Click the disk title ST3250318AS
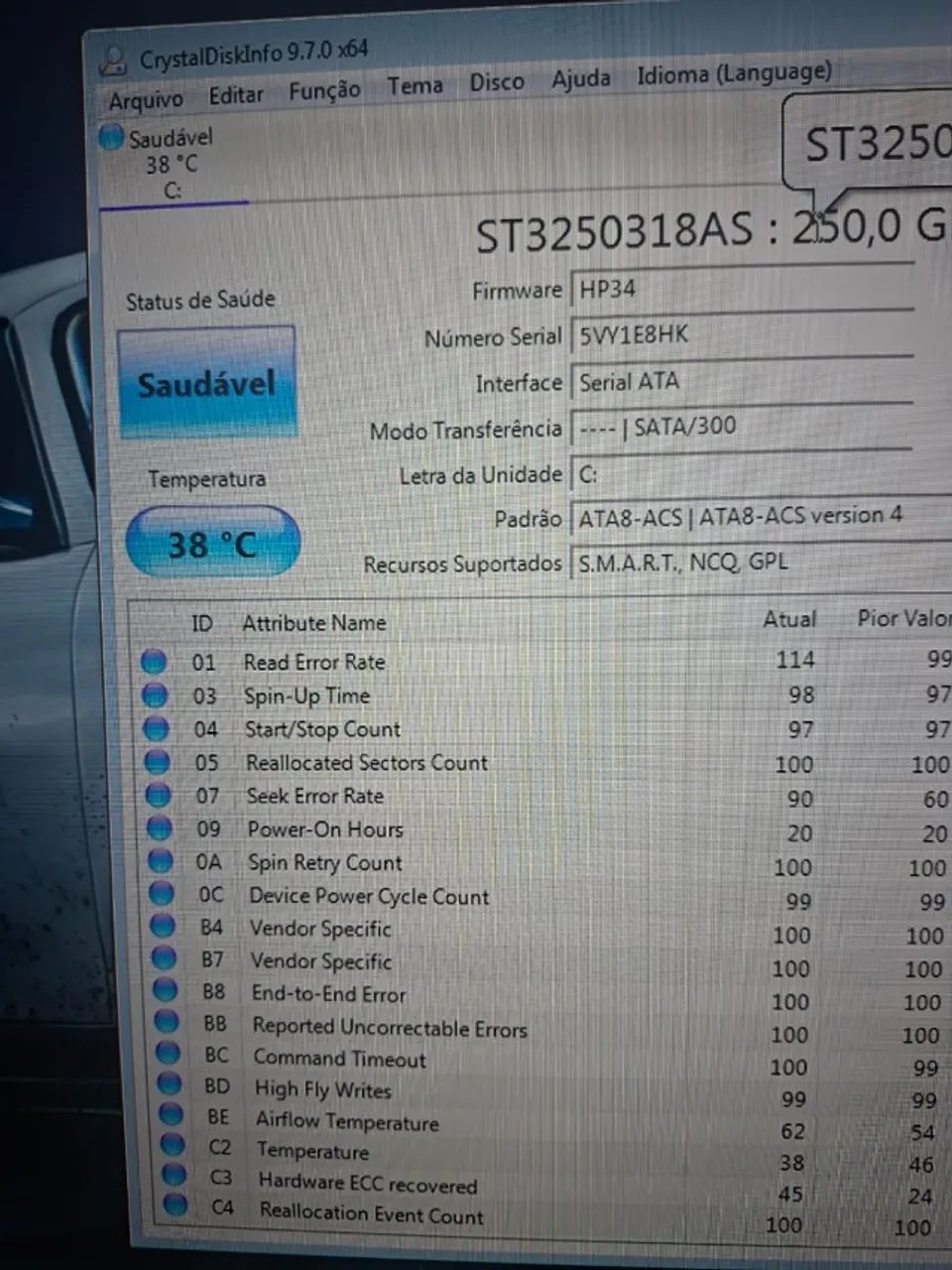This screenshot has width=952, height=1270. click(x=614, y=232)
